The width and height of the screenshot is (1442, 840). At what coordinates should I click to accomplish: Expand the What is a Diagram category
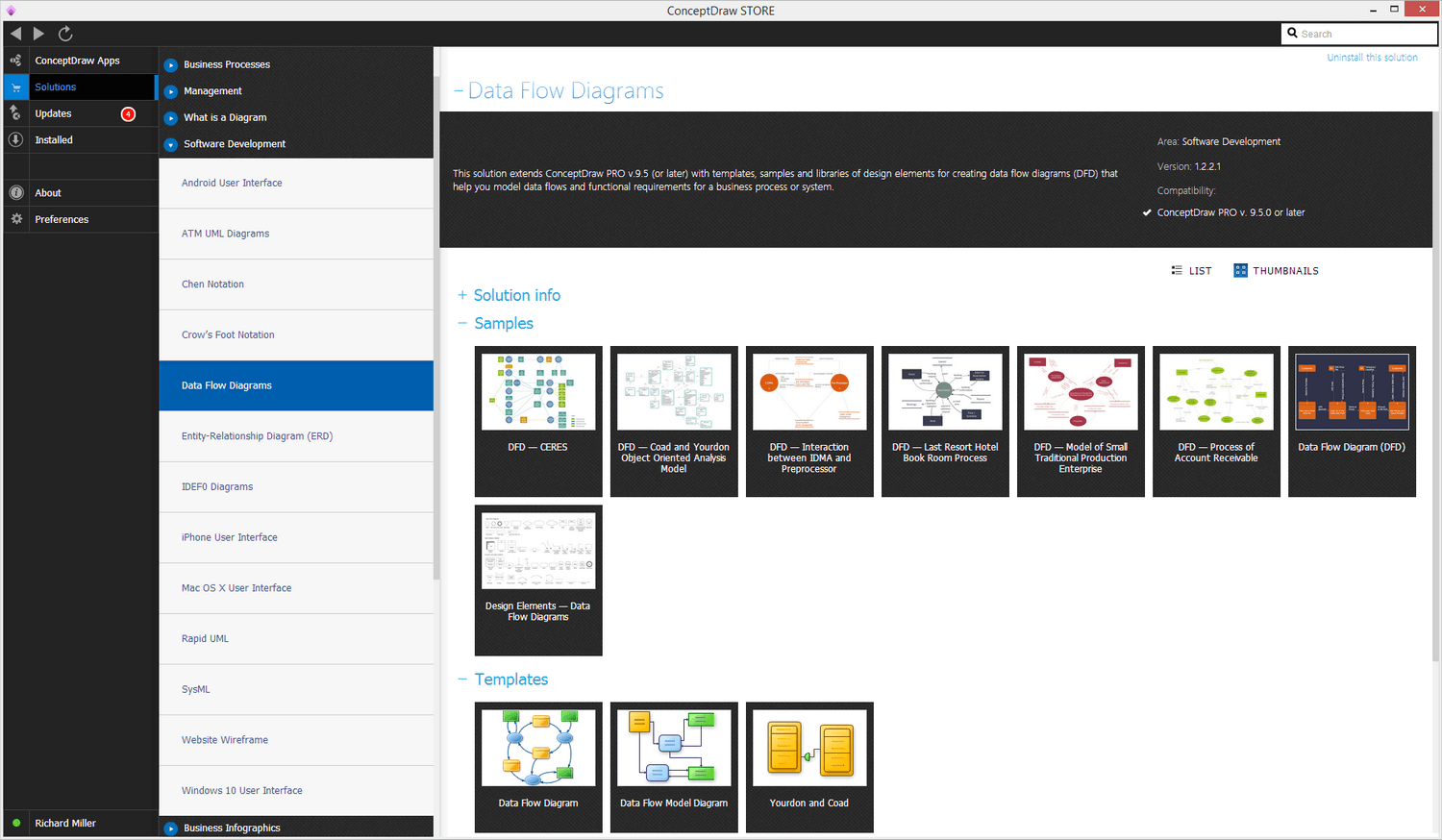tap(170, 118)
